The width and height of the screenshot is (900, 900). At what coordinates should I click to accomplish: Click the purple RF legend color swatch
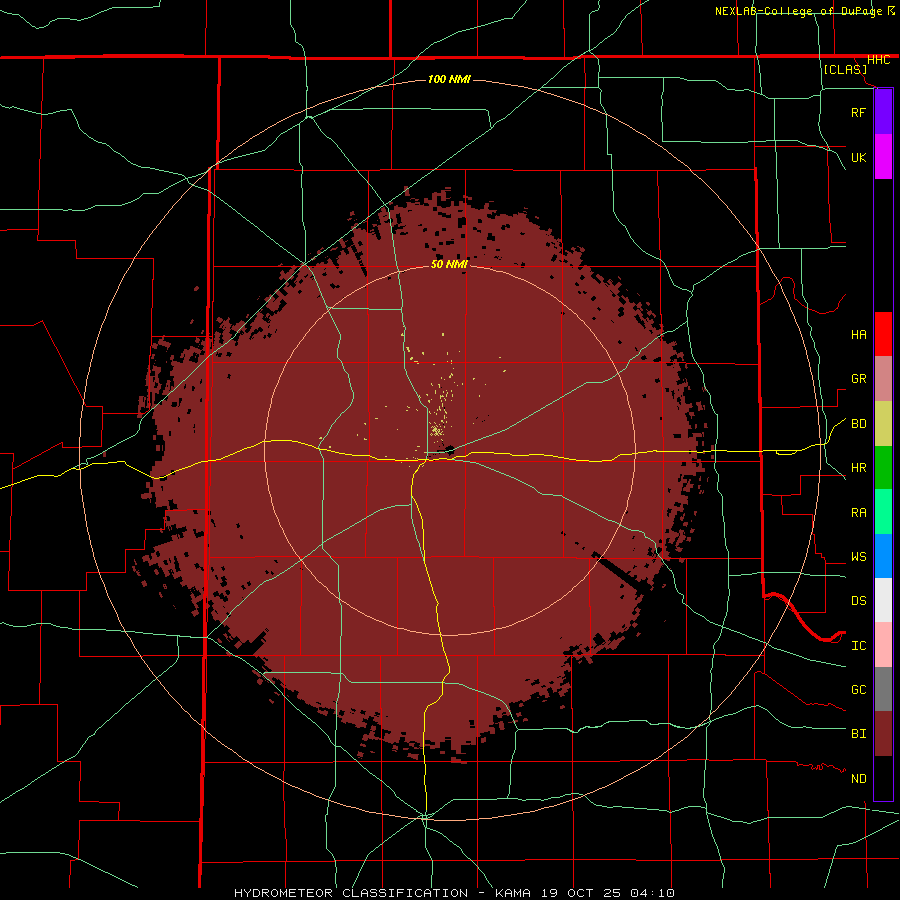[883, 111]
